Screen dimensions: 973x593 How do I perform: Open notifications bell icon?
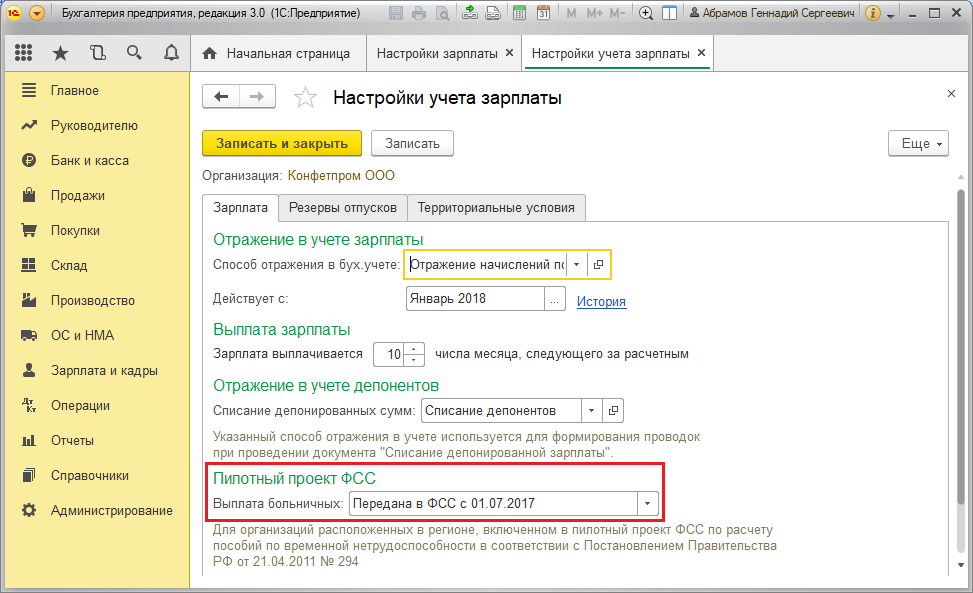tap(171, 53)
